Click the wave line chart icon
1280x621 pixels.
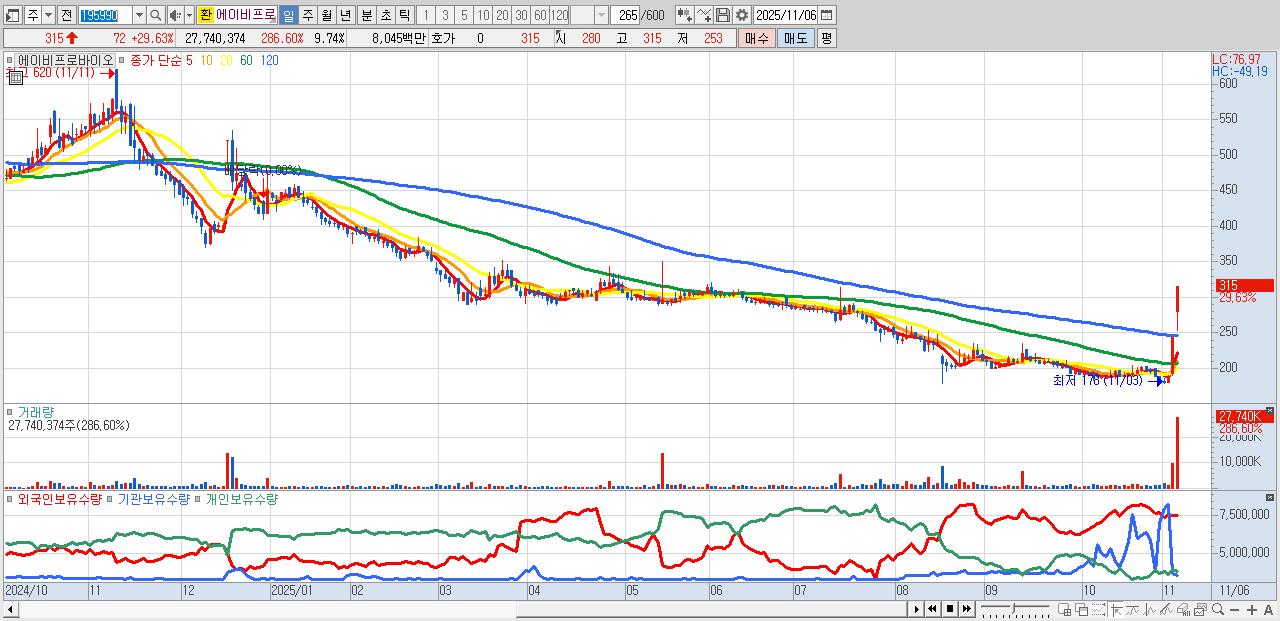(1149, 610)
